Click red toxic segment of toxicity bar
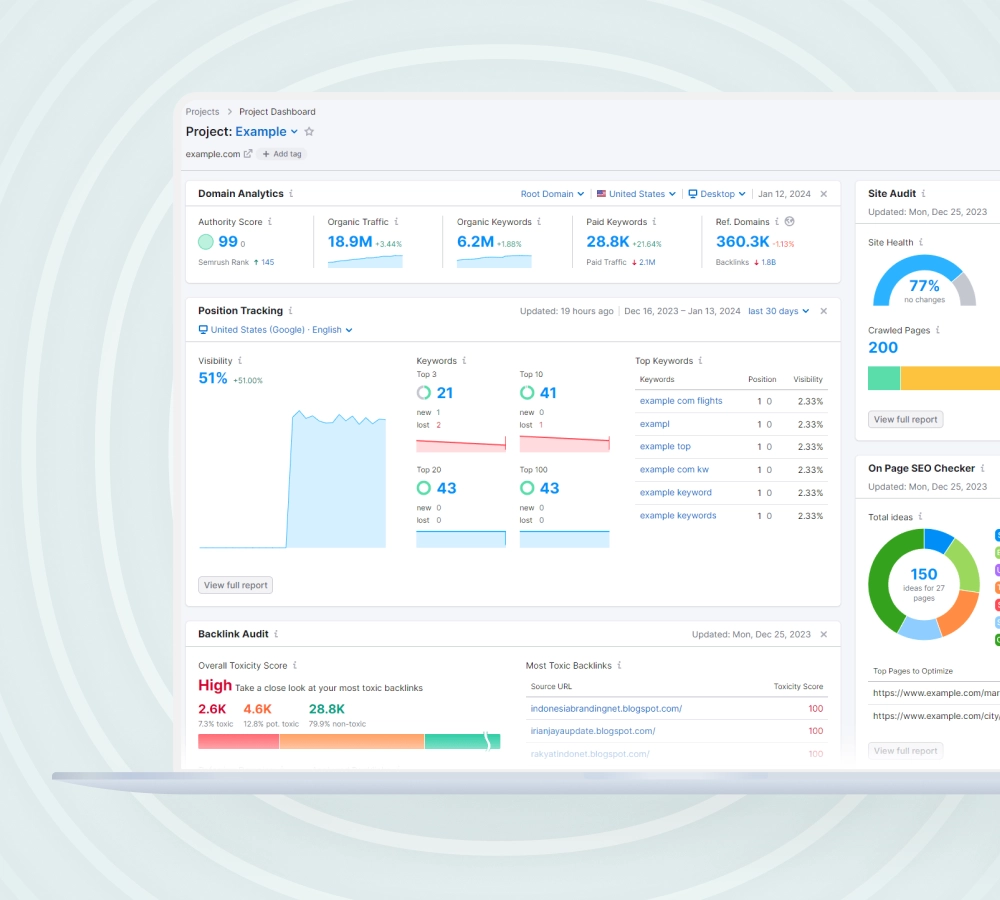Viewport: 1000px width, 900px height. pos(239,741)
